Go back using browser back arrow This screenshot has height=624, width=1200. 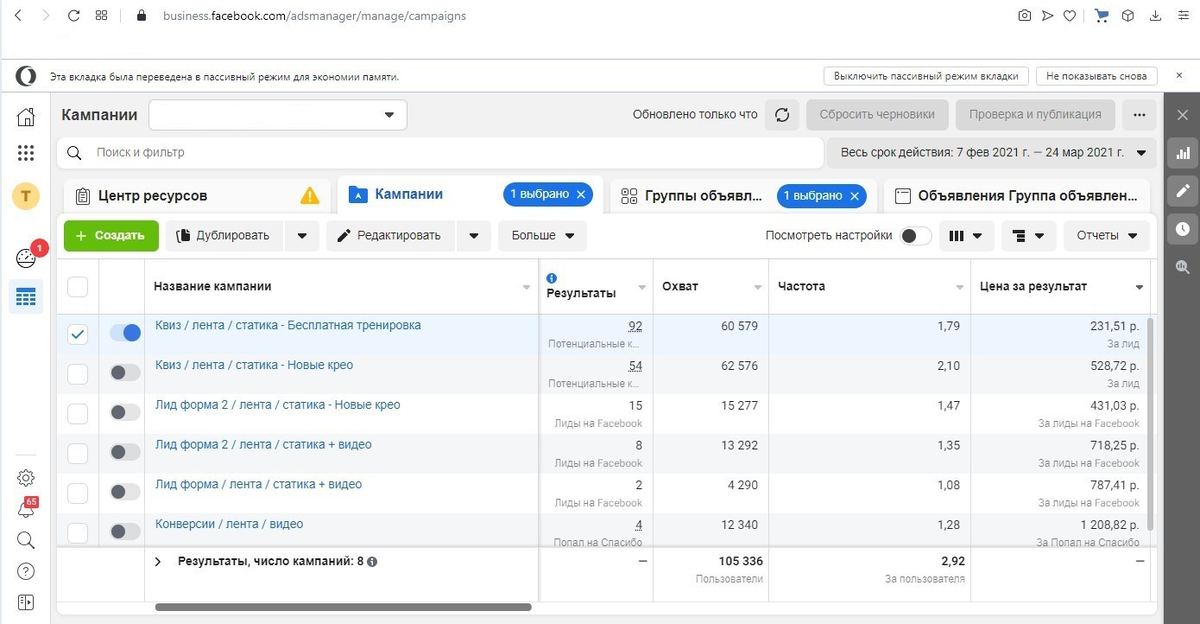pyautogui.click(x=18, y=16)
